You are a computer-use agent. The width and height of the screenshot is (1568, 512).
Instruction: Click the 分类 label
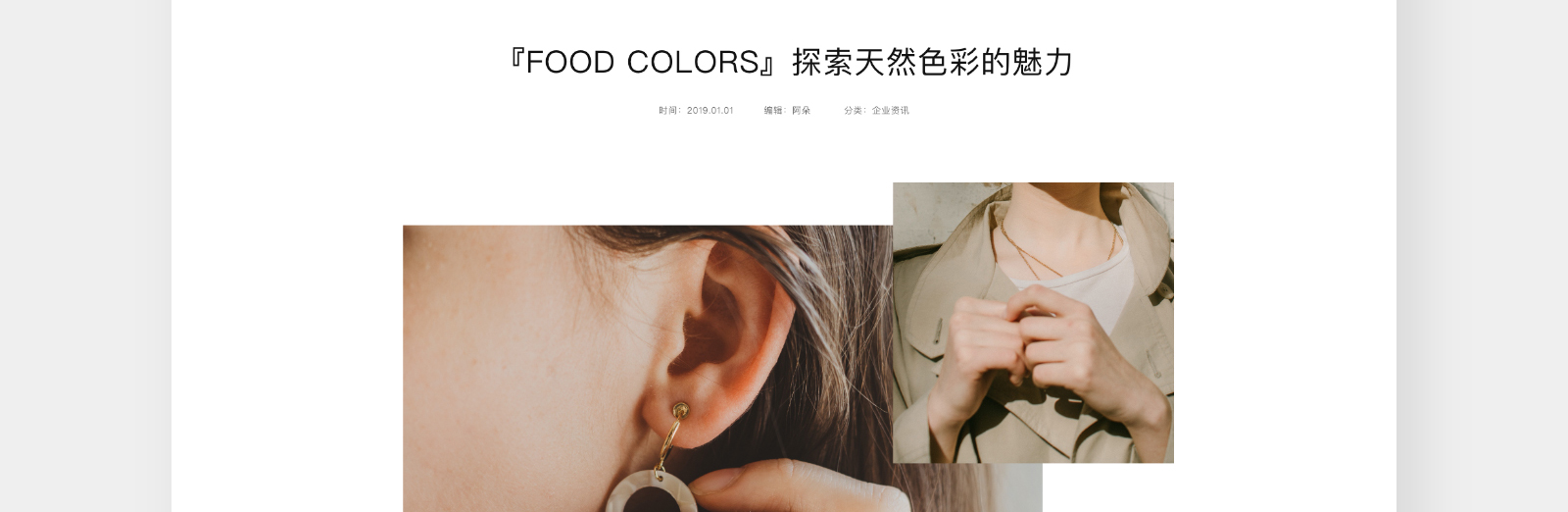pos(855,111)
